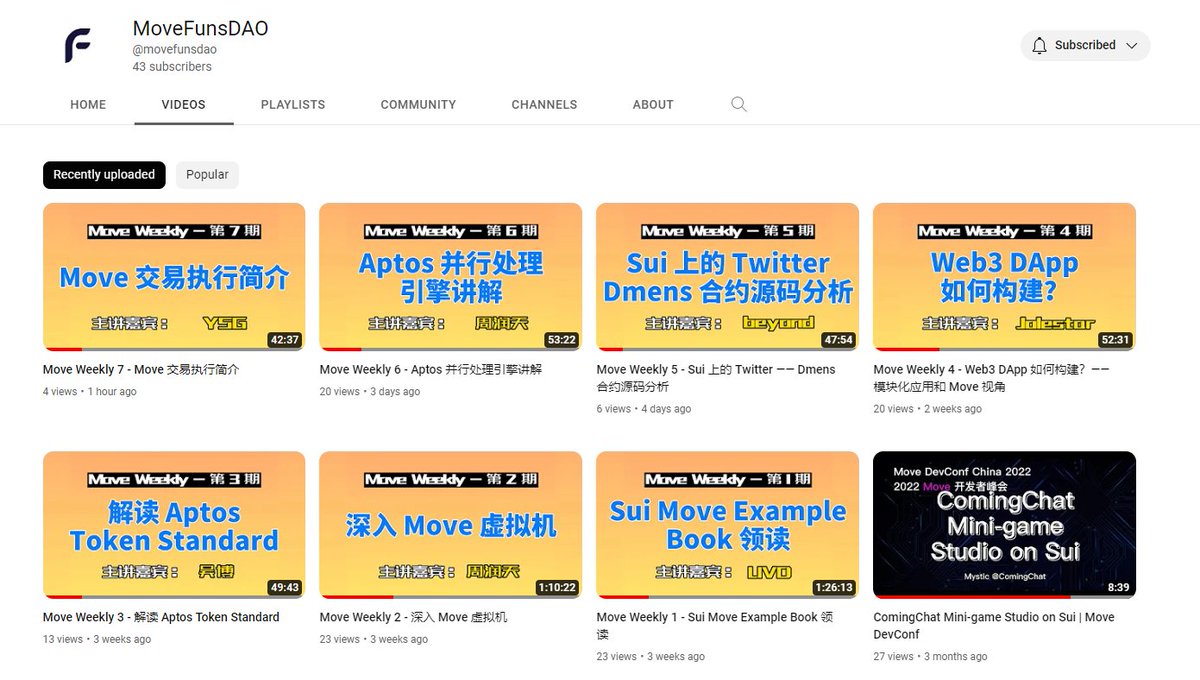Click '20 views • 3 days ago' metadata
1200x680 pixels.
pos(370,392)
